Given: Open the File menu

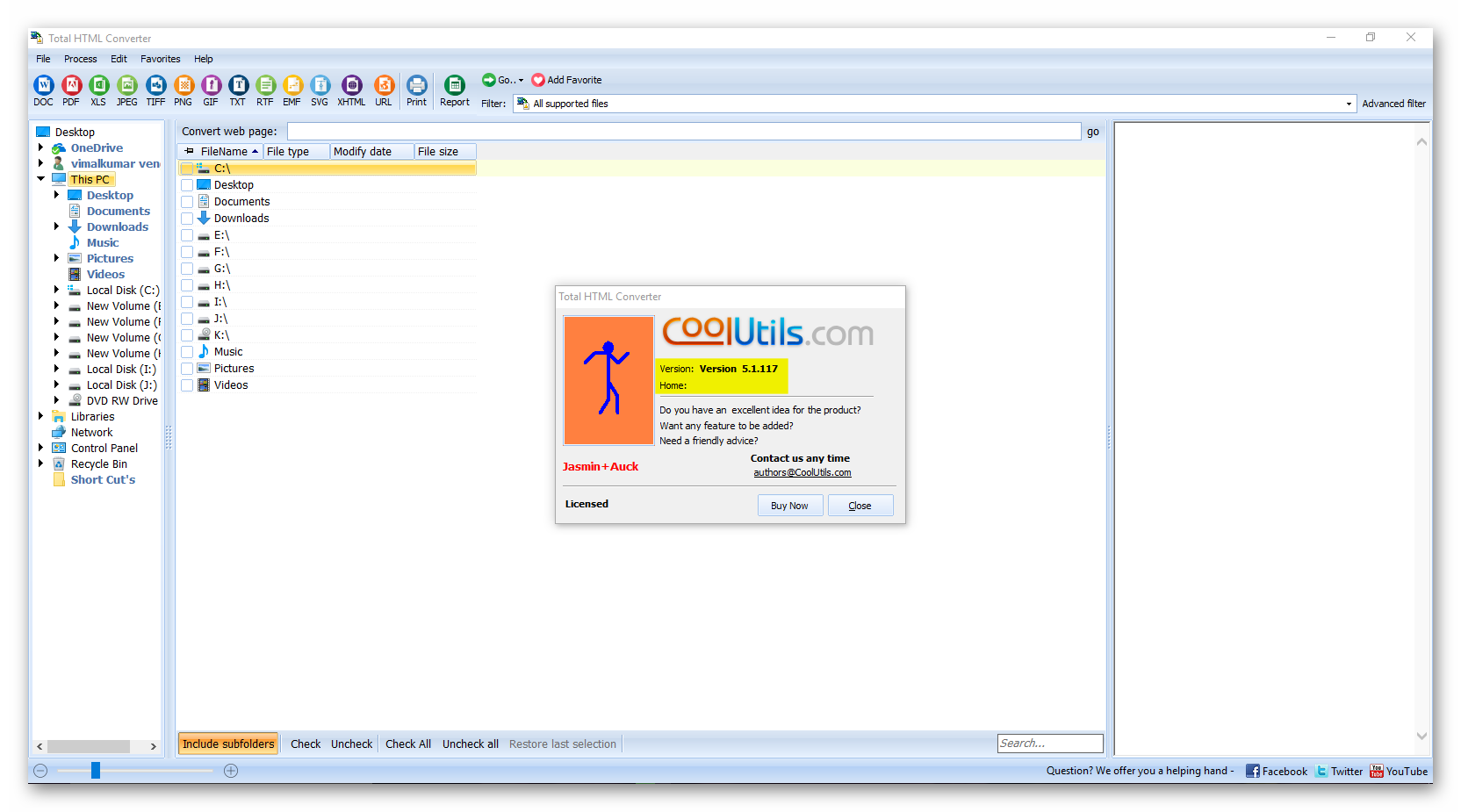Looking at the screenshot, I should point(43,59).
